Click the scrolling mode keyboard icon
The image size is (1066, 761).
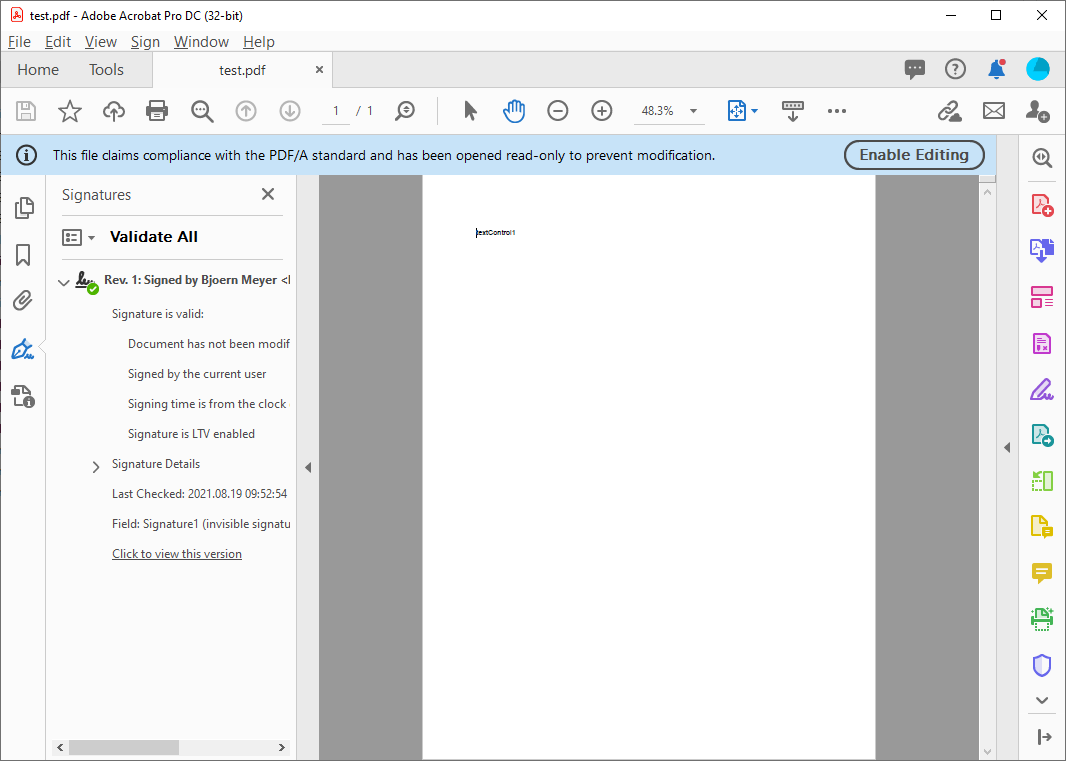[793, 111]
